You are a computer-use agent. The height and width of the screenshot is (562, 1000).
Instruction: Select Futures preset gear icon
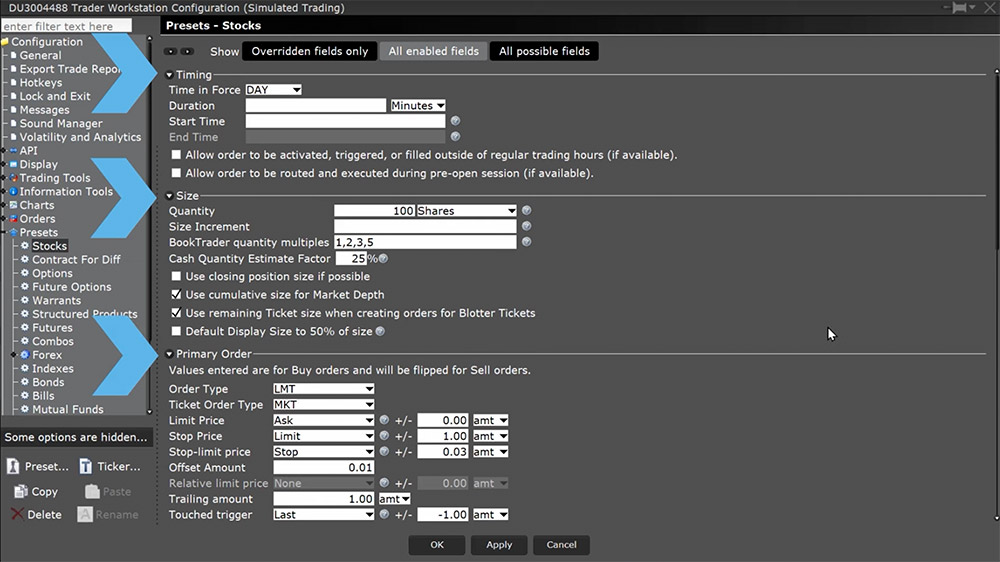(x=25, y=327)
